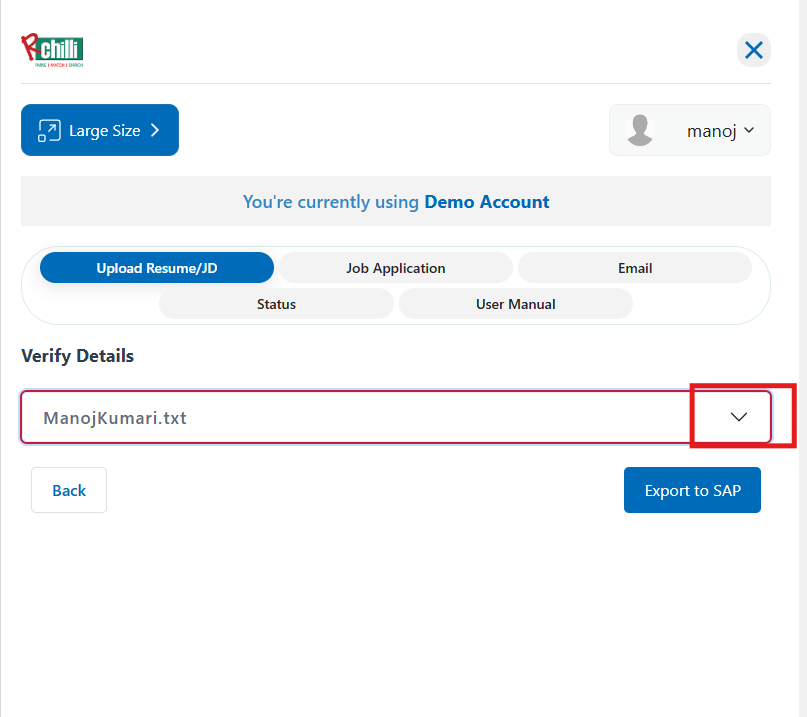This screenshot has height=717, width=807.
Task: Select the Upload Resume/JD tab
Action: click(x=156, y=268)
